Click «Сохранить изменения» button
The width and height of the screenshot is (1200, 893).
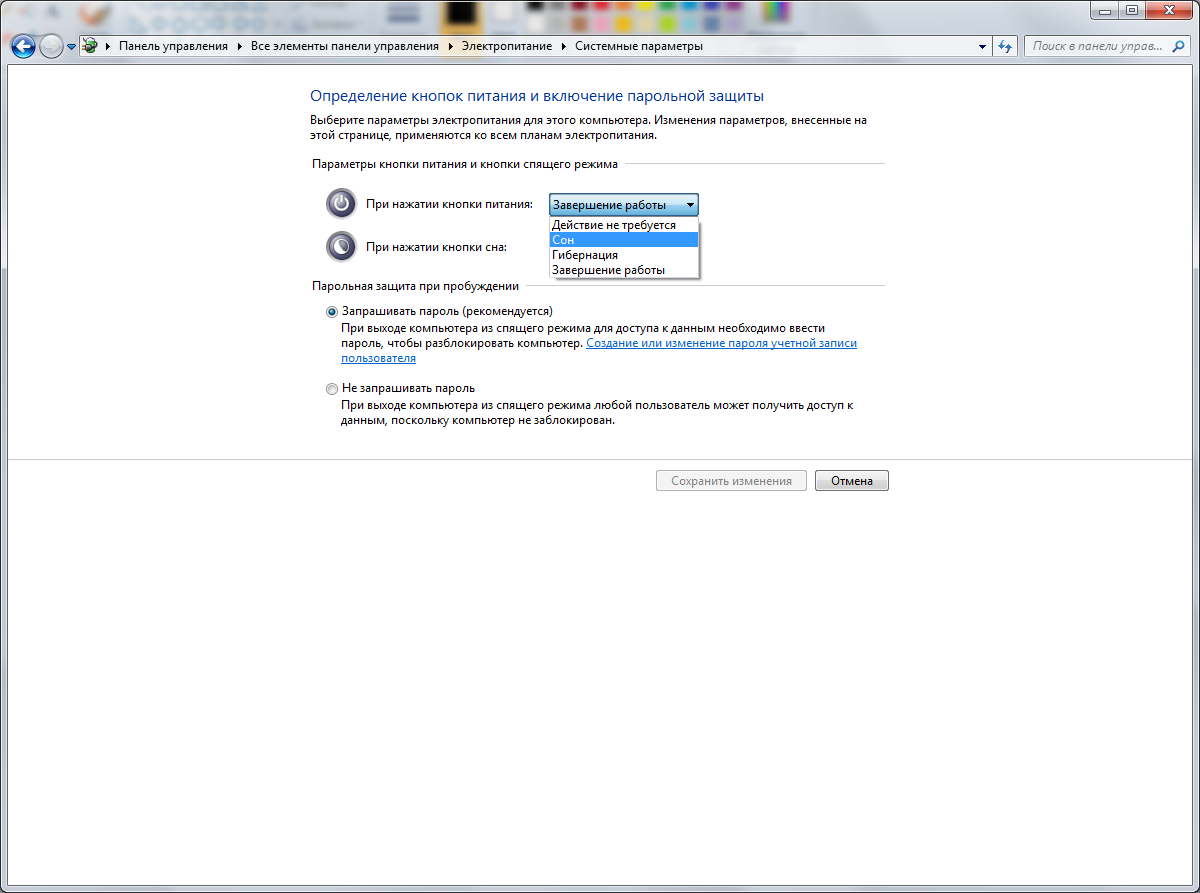(731, 481)
